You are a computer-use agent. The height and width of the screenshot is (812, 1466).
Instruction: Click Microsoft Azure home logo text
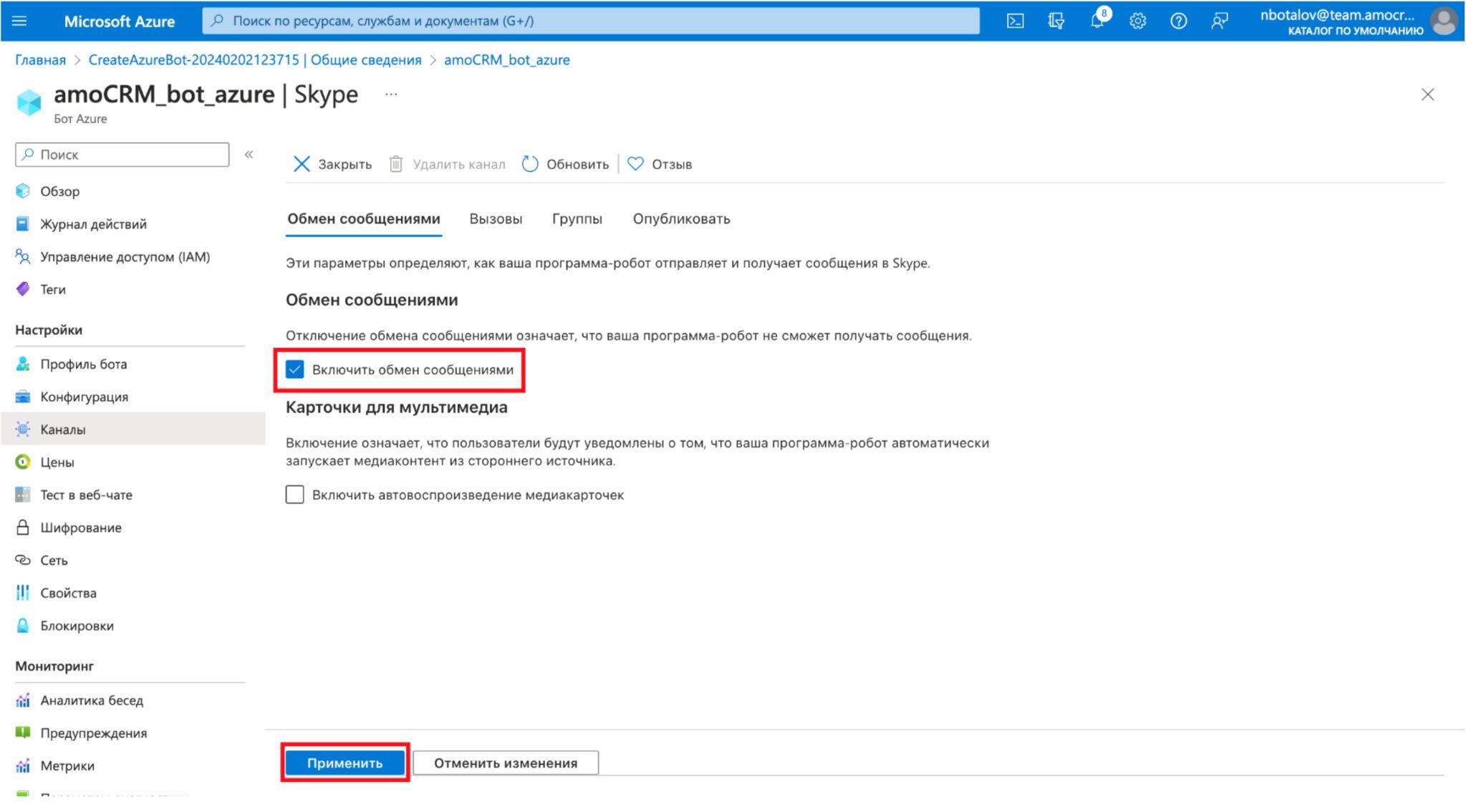120,21
